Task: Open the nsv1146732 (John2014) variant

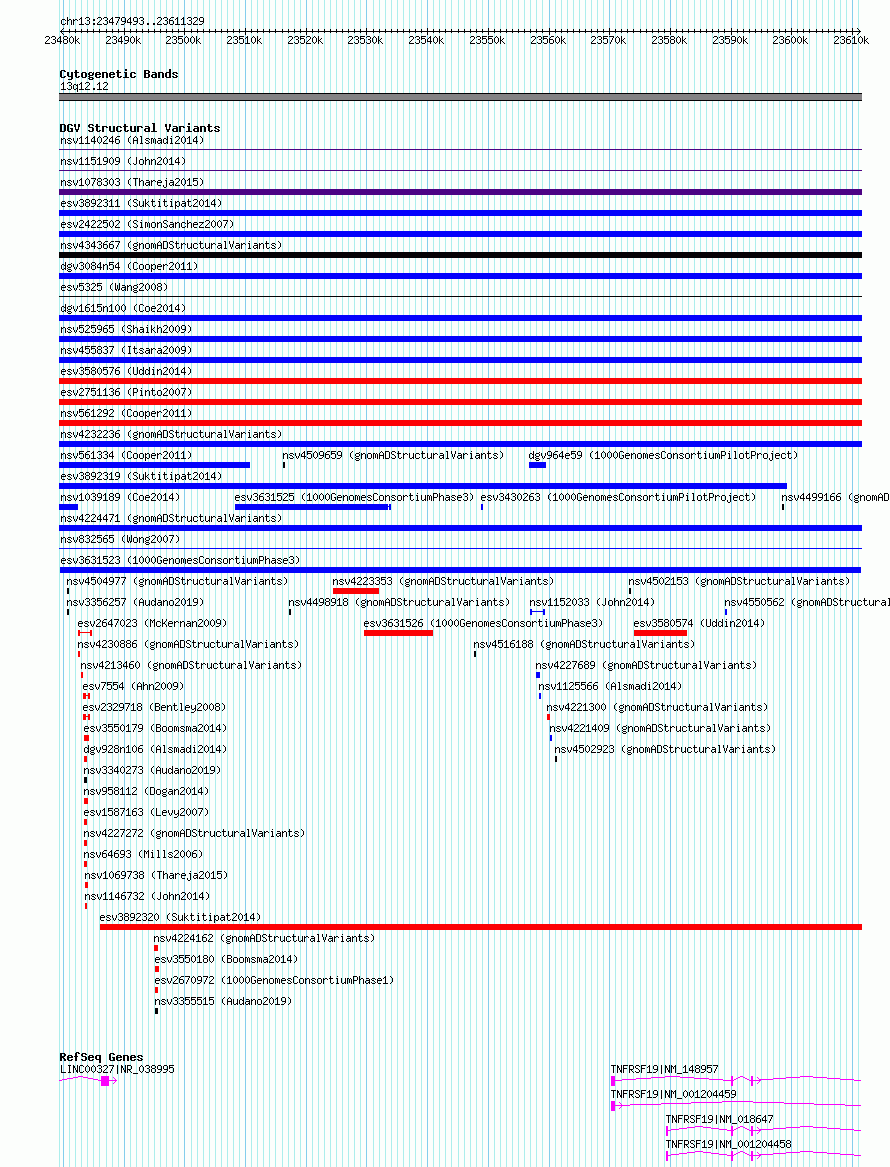Action: [x=147, y=895]
